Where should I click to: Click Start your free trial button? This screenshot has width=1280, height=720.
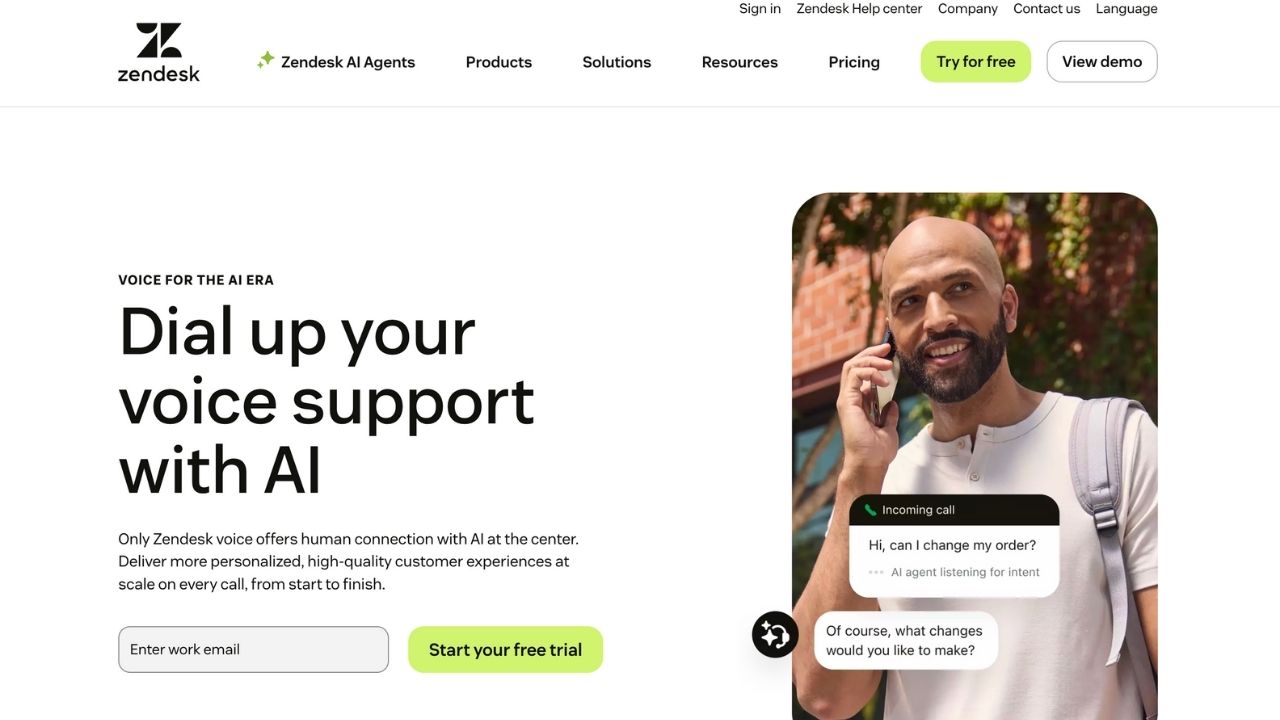(x=505, y=650)
